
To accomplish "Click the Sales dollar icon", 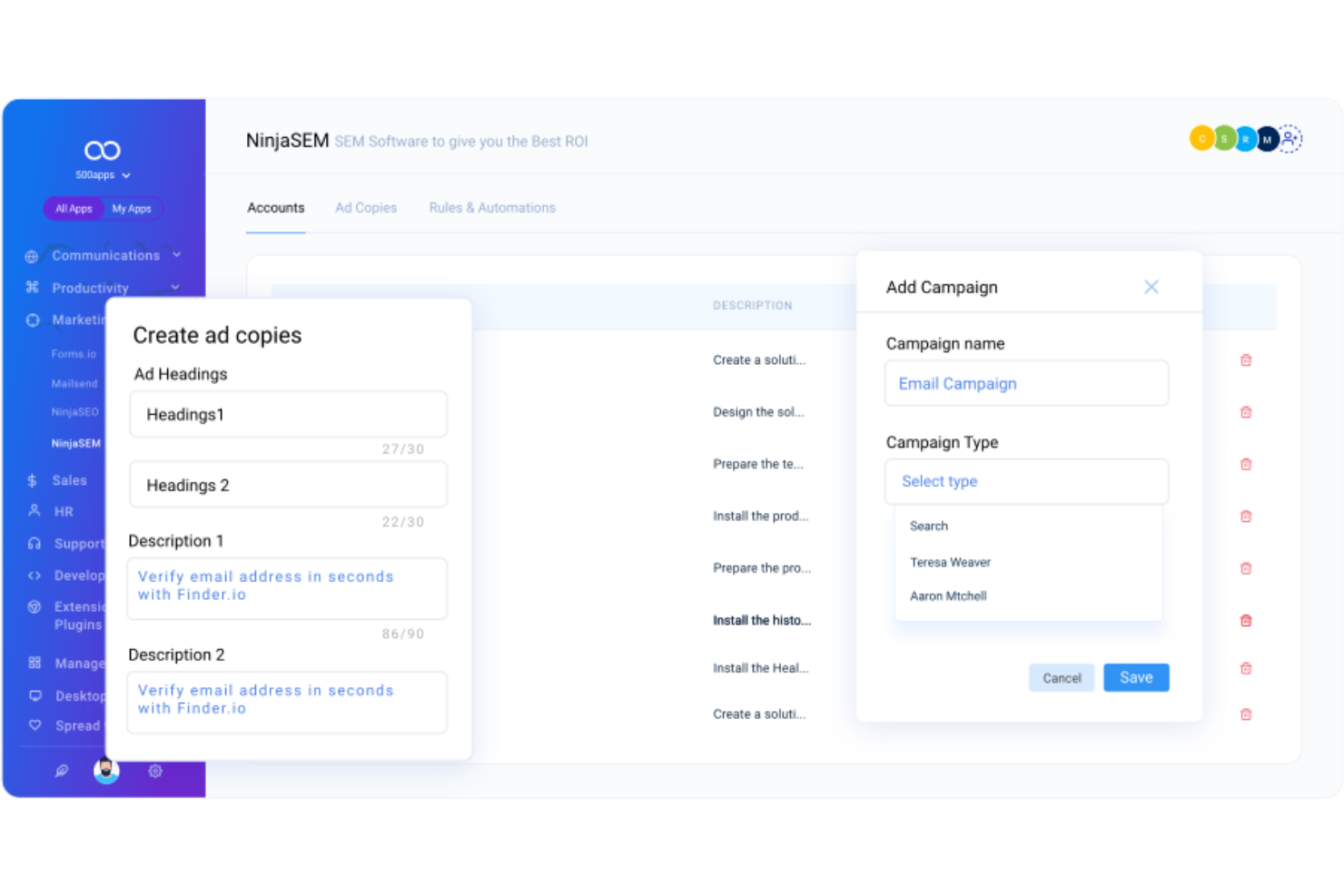I will (32, 480).
